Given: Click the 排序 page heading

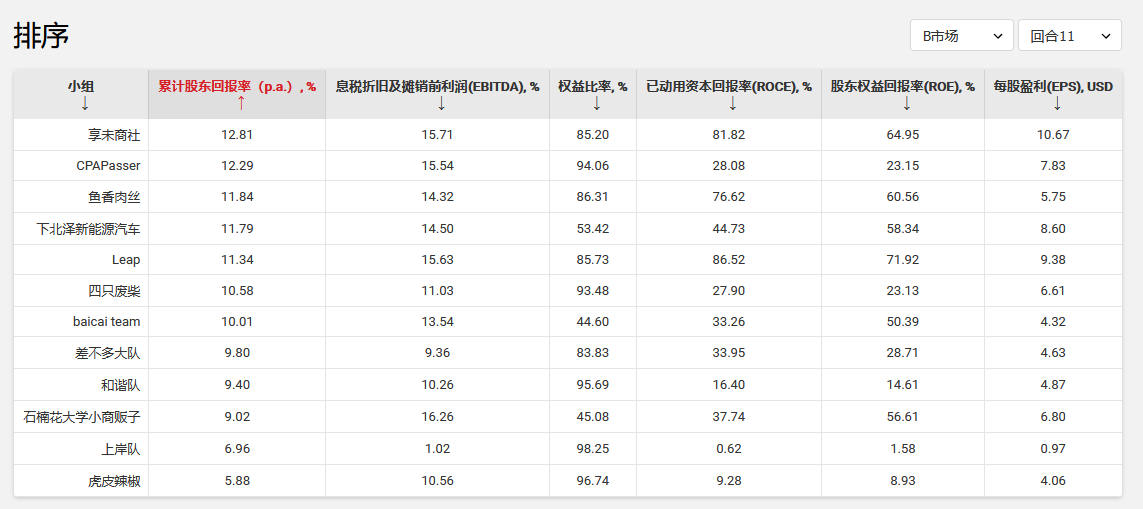Looking at the screenshot, I should click(x=41, y=36).
